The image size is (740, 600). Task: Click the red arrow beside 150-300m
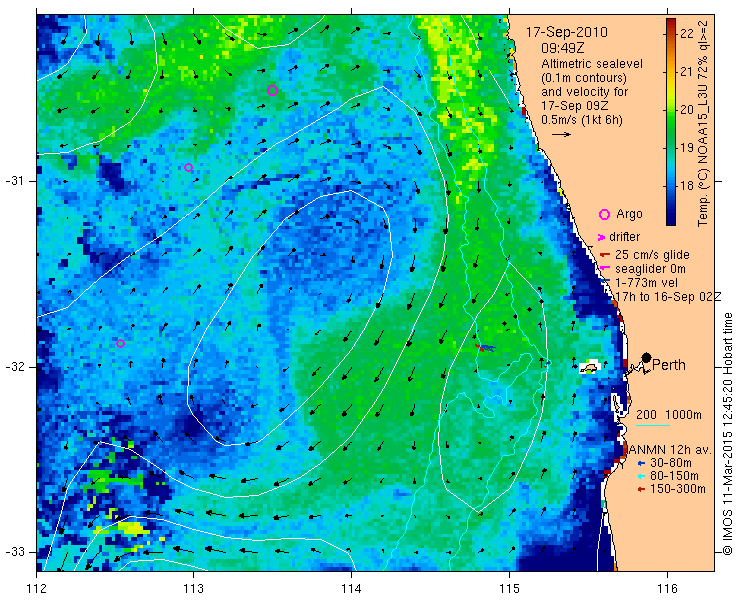(x=641, y=490)
